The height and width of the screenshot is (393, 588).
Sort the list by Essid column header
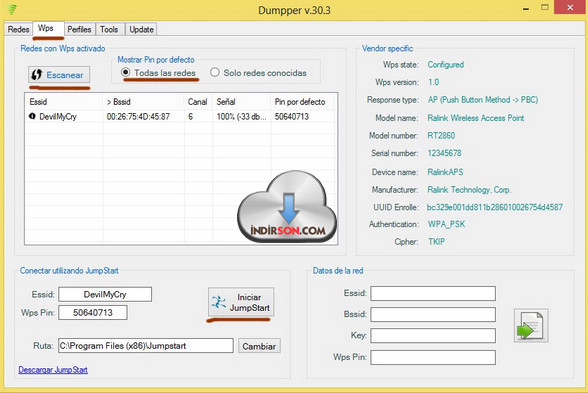point(64,102)
